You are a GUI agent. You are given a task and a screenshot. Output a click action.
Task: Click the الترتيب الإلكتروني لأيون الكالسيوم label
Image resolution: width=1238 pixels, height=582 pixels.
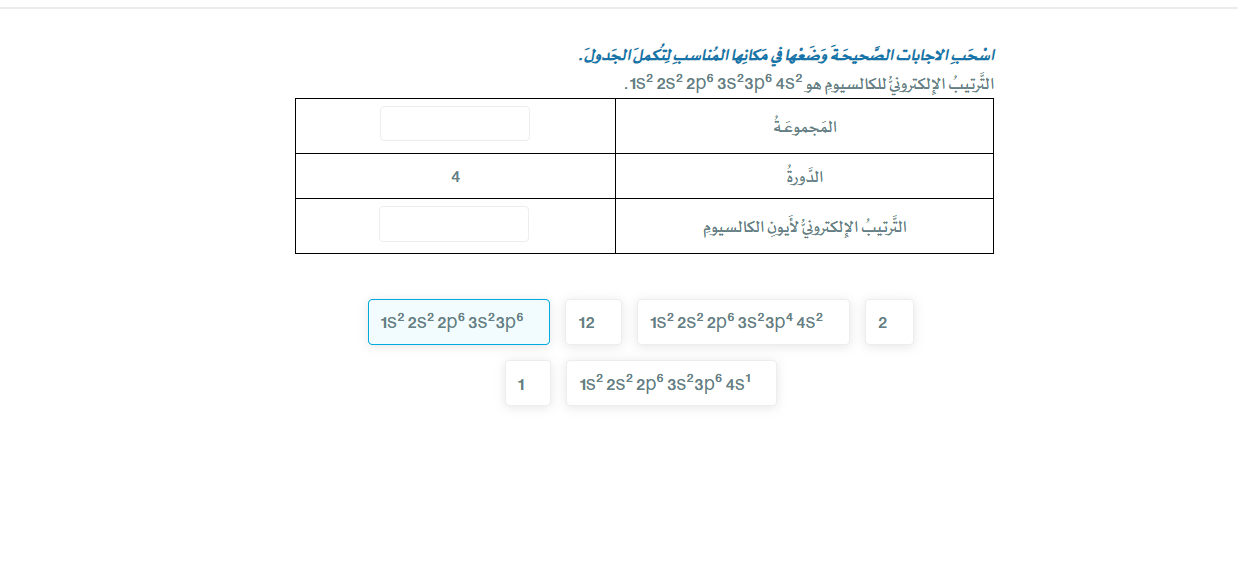tap(803, 225)
